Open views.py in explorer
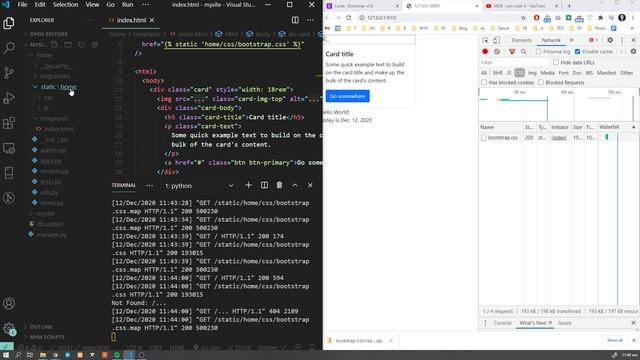The width and height of the screenshot is (640, 360). click(x=52, y=203)
